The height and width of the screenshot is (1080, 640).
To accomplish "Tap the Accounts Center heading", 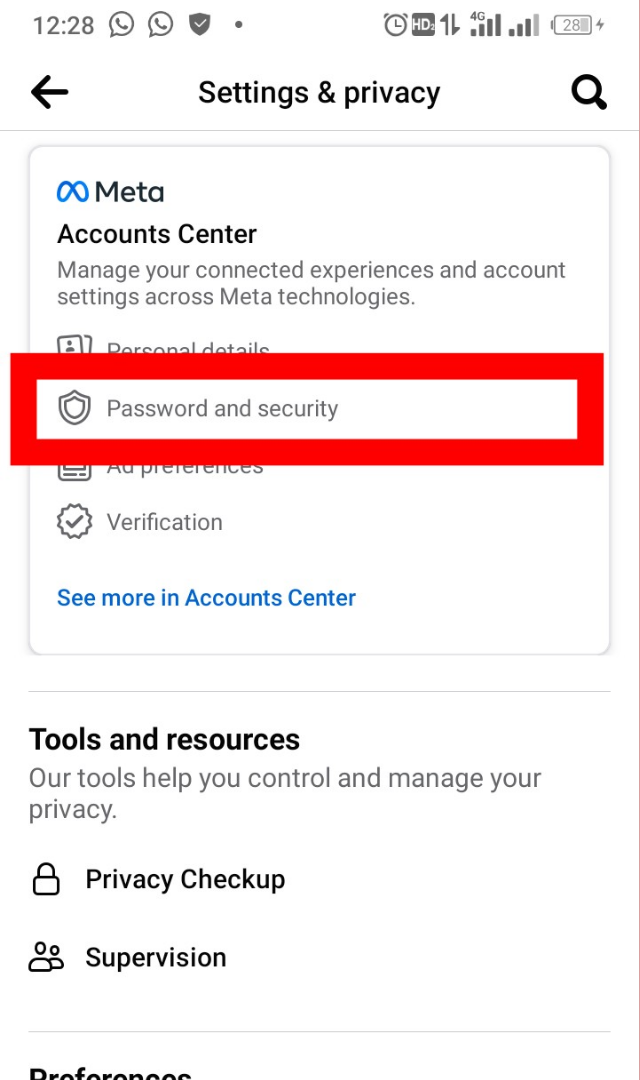I will pyautogui.click(x=157, y=234).
